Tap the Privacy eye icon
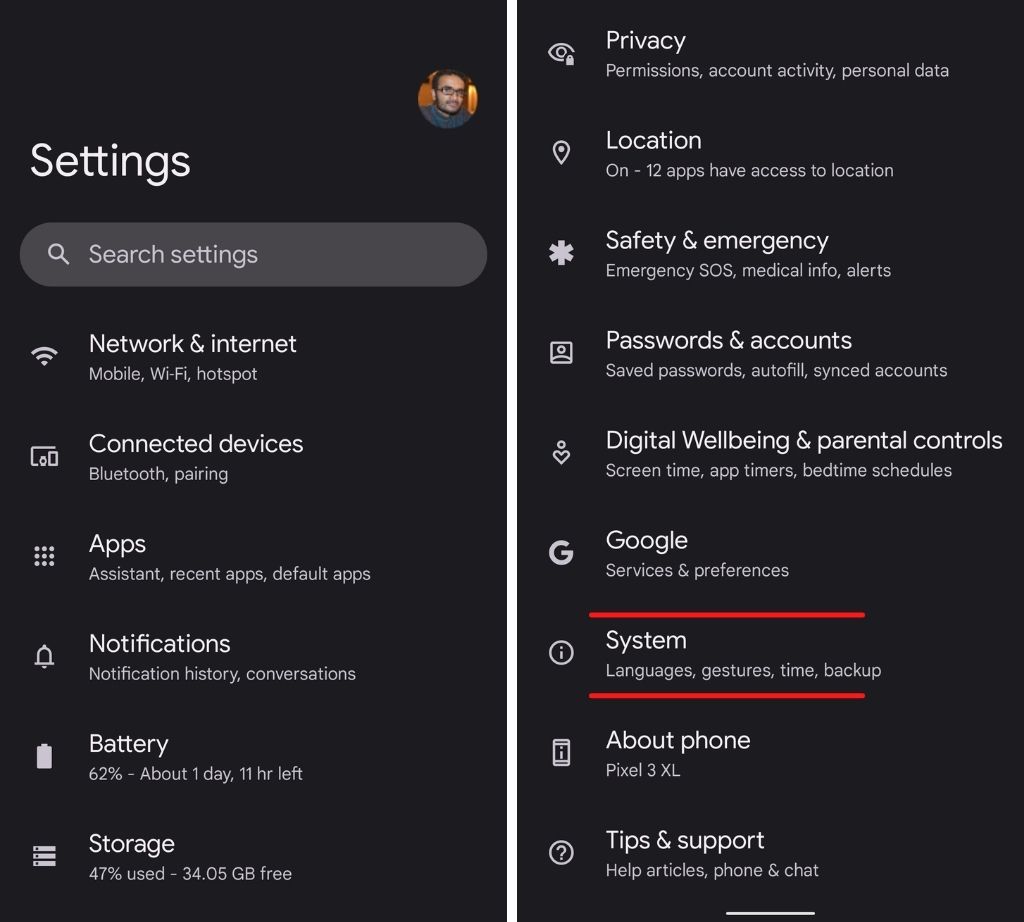This screenshot has width=1024, height=922. point(562,54)
